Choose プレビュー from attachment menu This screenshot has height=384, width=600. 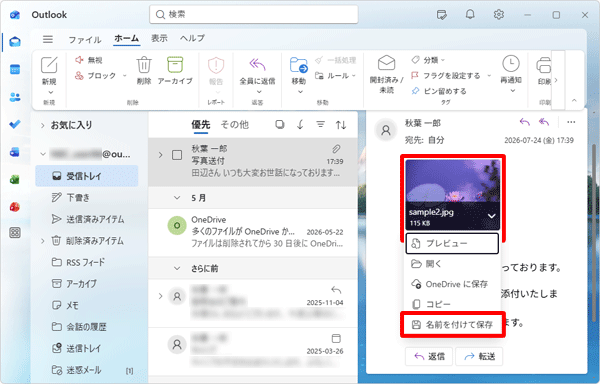pos(452,243)
